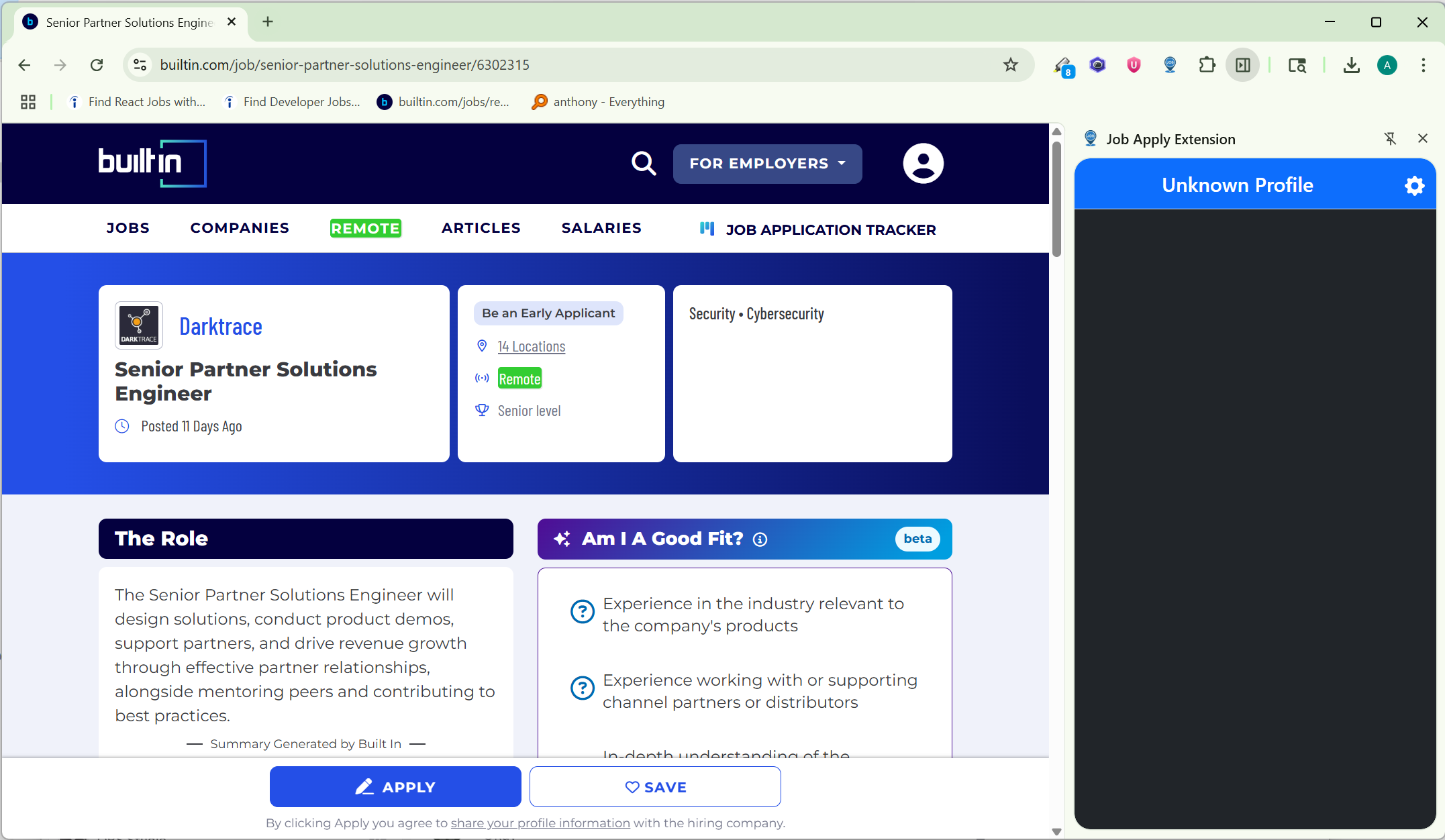Image resolution: width=1445 pixels, height=840 pixels.
Task: Expand the 14 Locations list
Action: [531, 347]
